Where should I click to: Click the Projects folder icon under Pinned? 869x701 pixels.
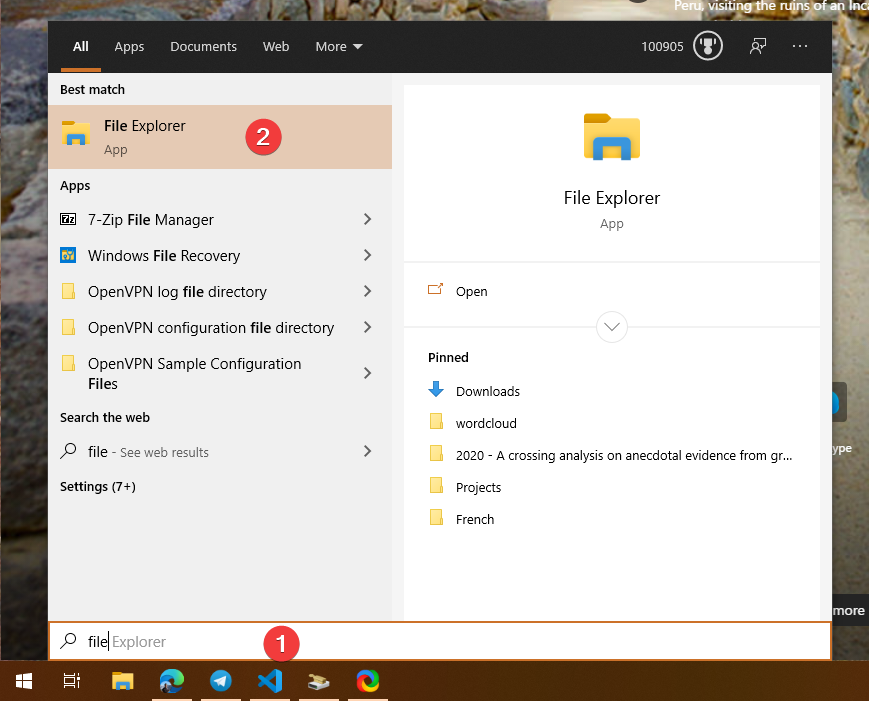[436, 485]
